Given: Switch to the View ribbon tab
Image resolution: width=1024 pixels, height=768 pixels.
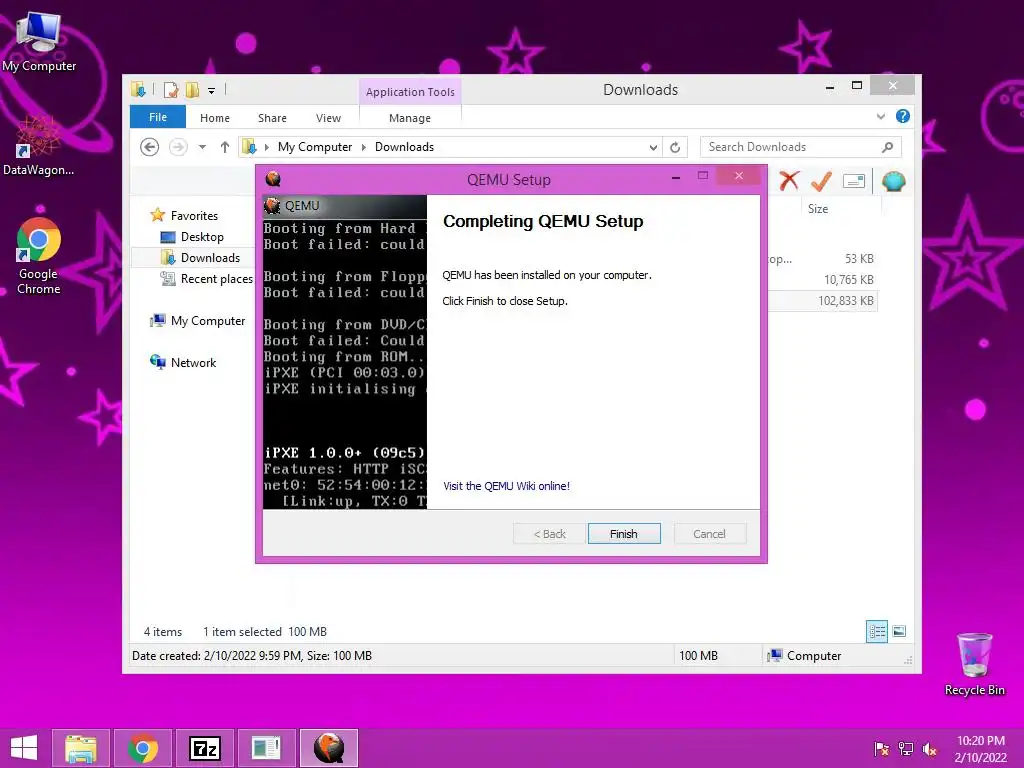Looking at the screenshot, I should tap(328, 118).
